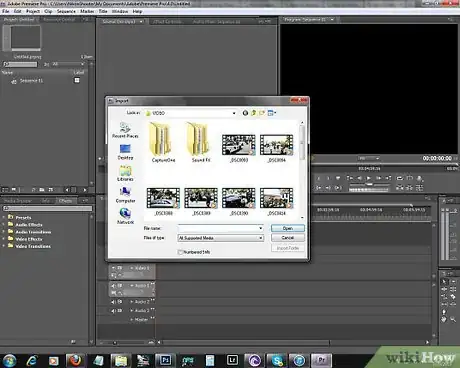Open the Clip menu
460x368 pixels.
[48, 11]
